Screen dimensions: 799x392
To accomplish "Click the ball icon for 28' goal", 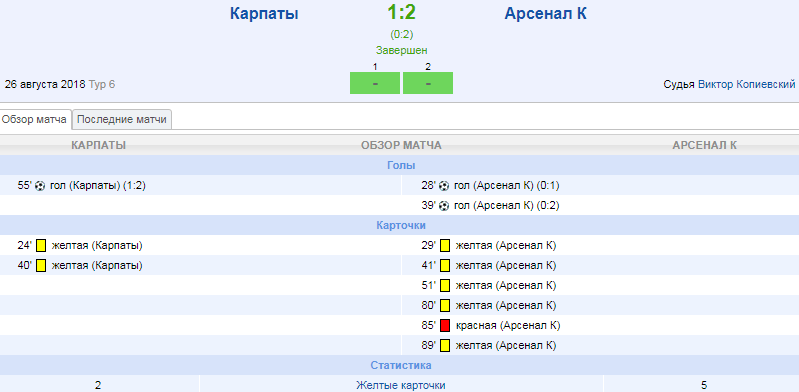I will [444, 186].
